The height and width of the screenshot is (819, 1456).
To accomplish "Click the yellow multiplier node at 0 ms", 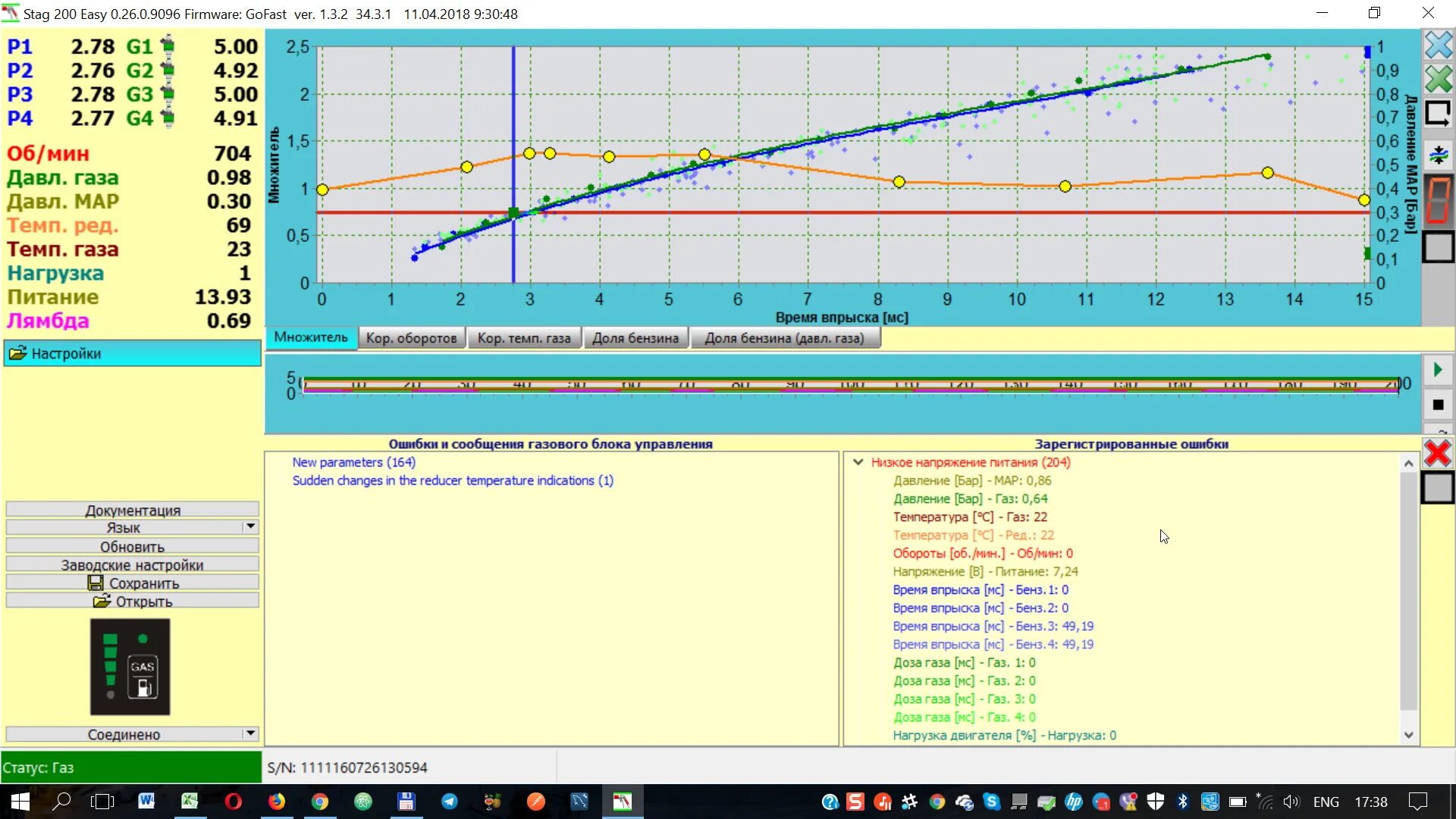I will (x=322, y=190).
